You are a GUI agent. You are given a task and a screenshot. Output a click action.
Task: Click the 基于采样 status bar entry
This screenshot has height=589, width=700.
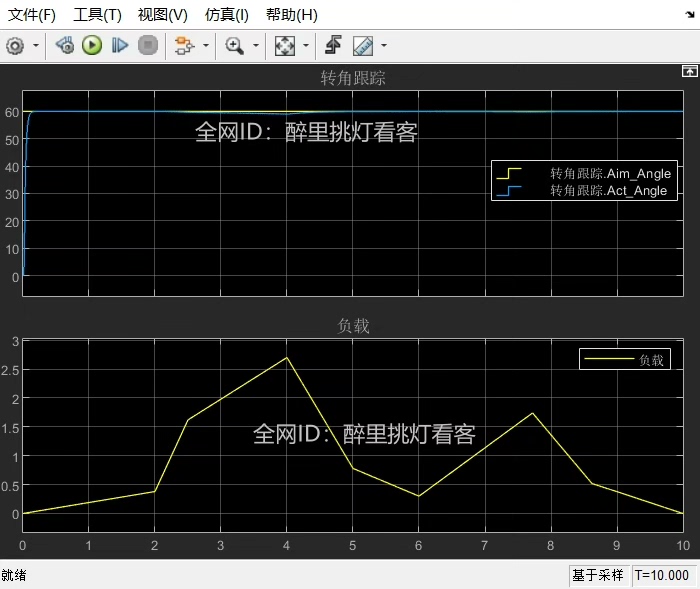tap(598, 575)
